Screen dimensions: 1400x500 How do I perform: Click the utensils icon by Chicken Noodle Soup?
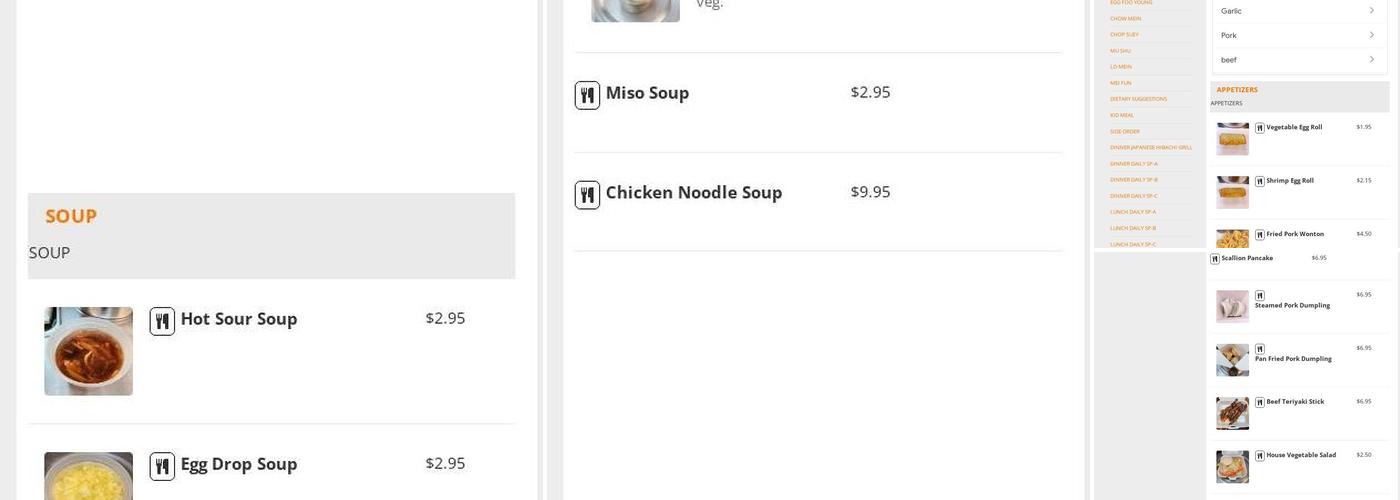pyautogui.click(x=587, y=195)
